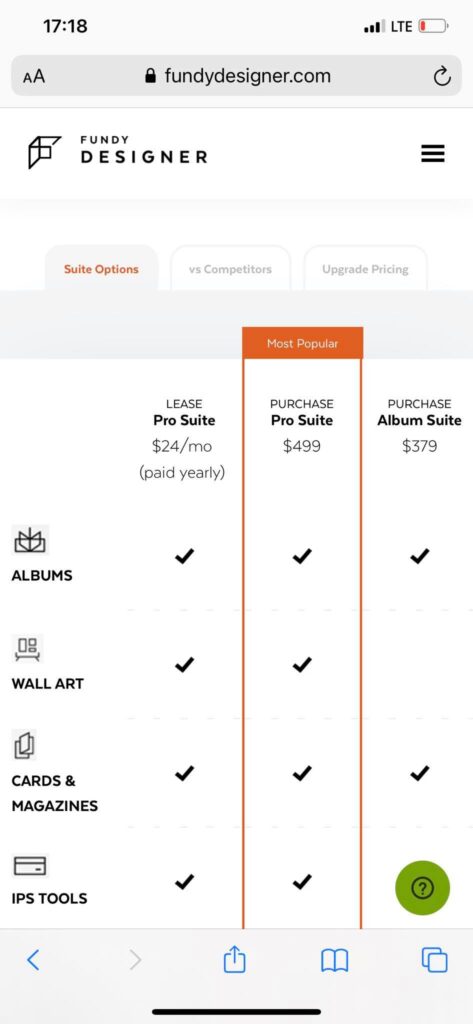Switch to the Upgrade Pricing tab
The width and height of the screenshot is (473, 1024).
pos(365,269)
